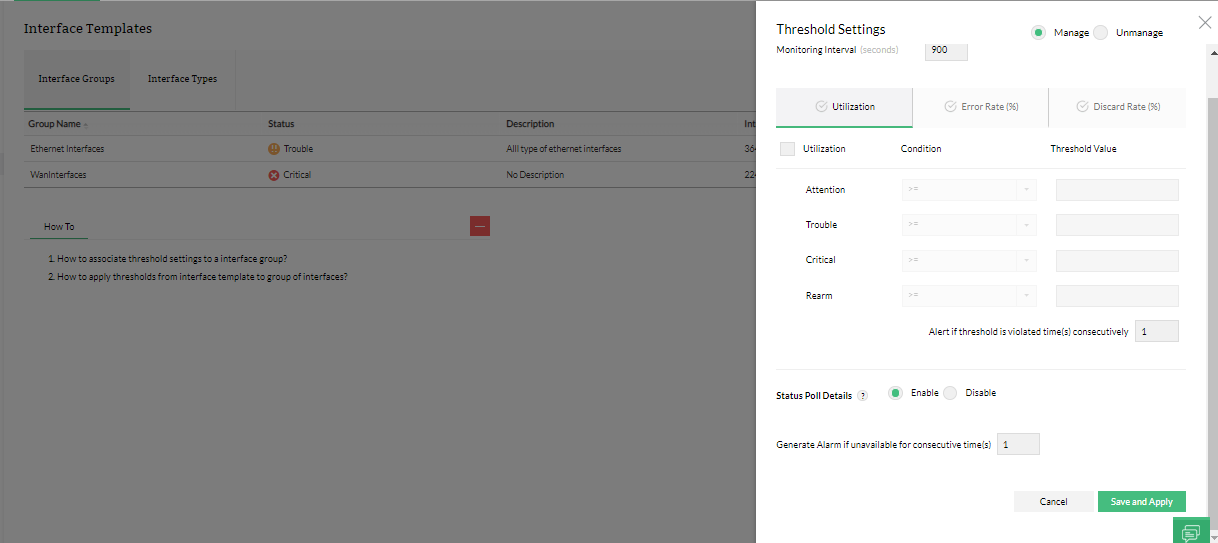Click the Critical status icon for WanInterfaces

click(274, 175)
